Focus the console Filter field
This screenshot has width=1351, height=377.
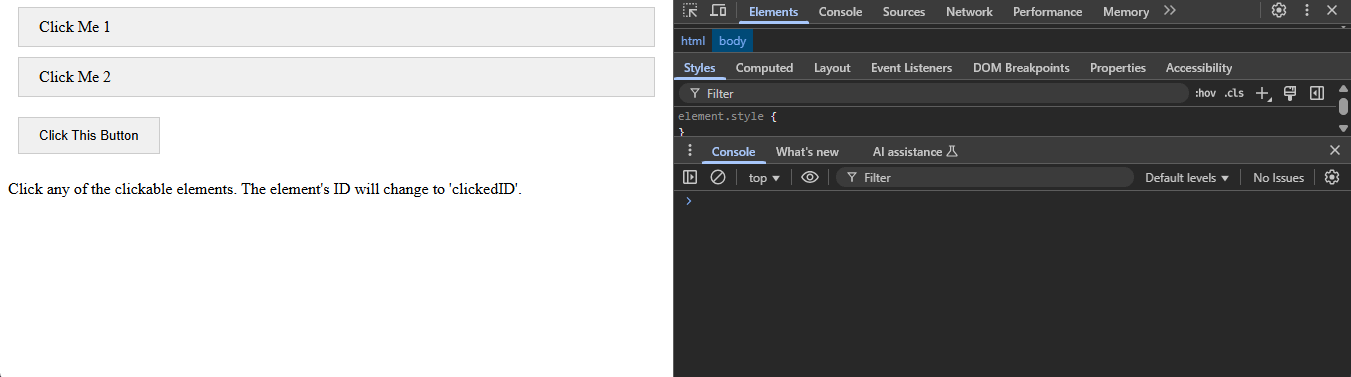pos(984,177)
